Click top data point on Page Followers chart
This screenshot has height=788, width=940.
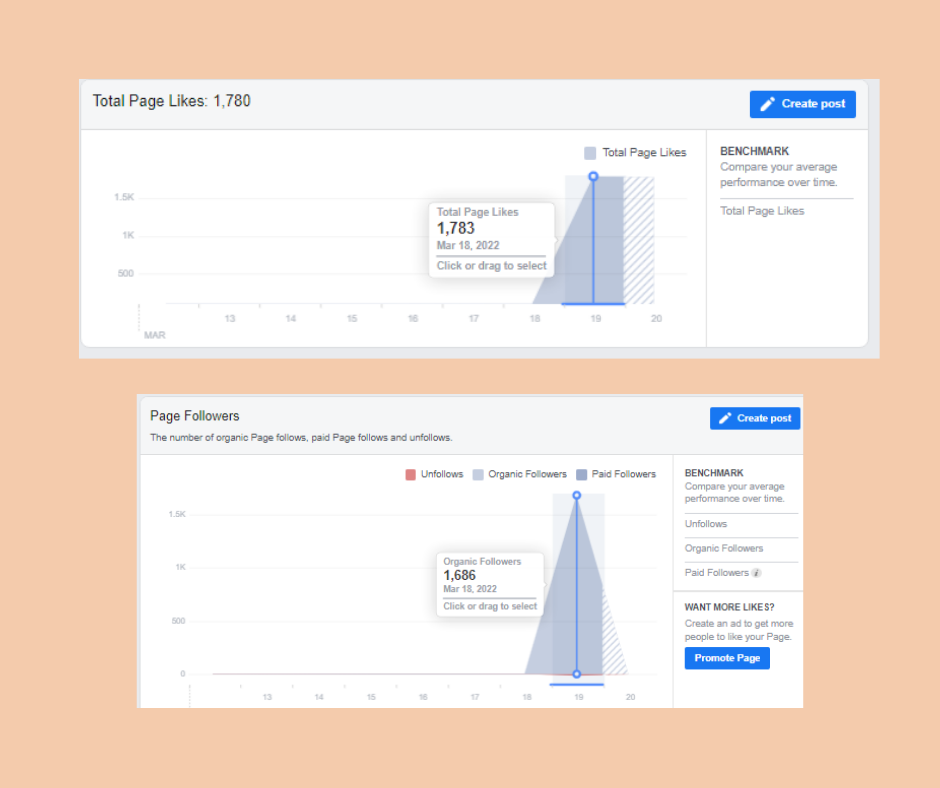[x=577, y=495]
